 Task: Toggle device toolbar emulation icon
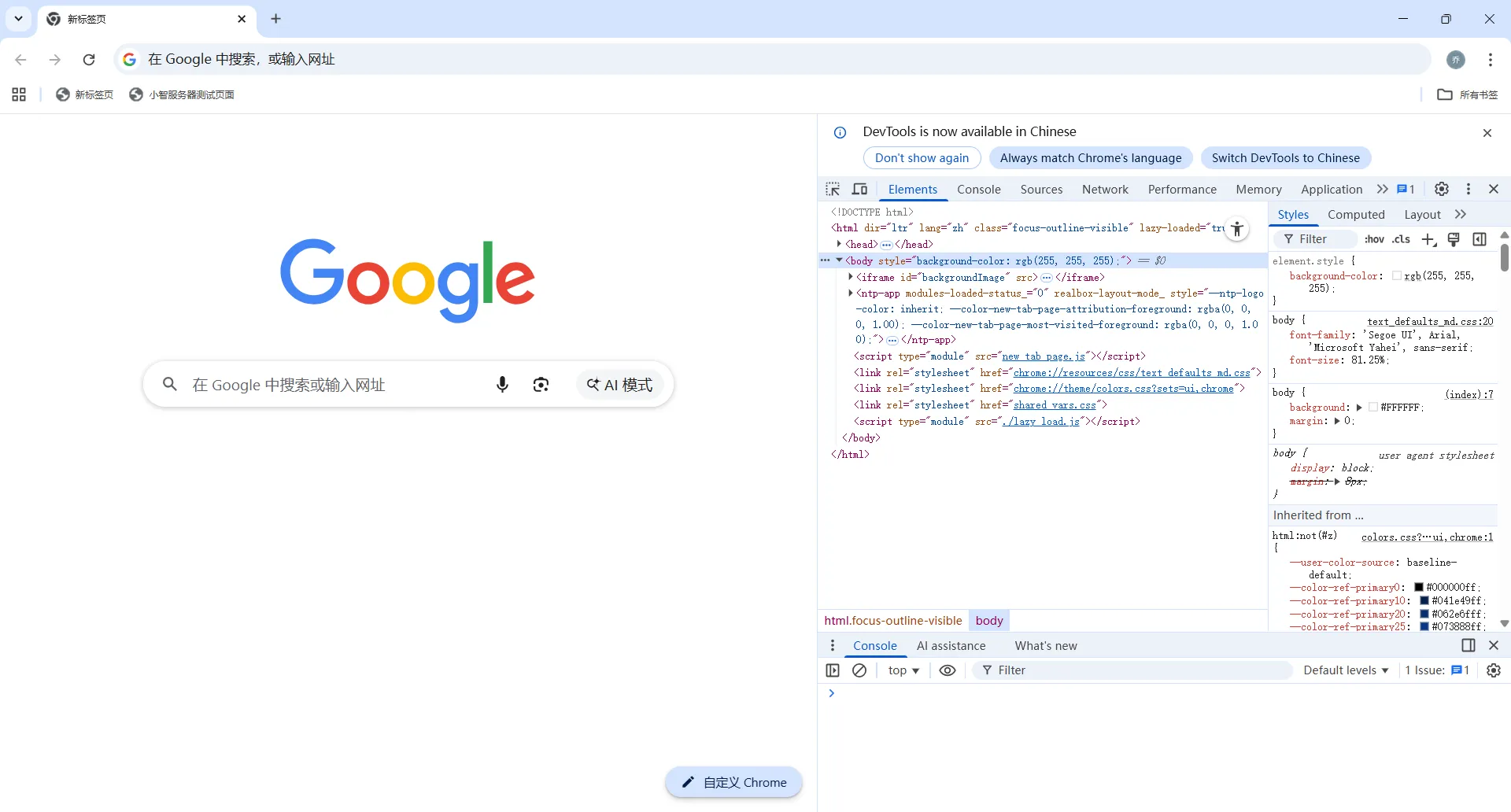tap(860, 189)
